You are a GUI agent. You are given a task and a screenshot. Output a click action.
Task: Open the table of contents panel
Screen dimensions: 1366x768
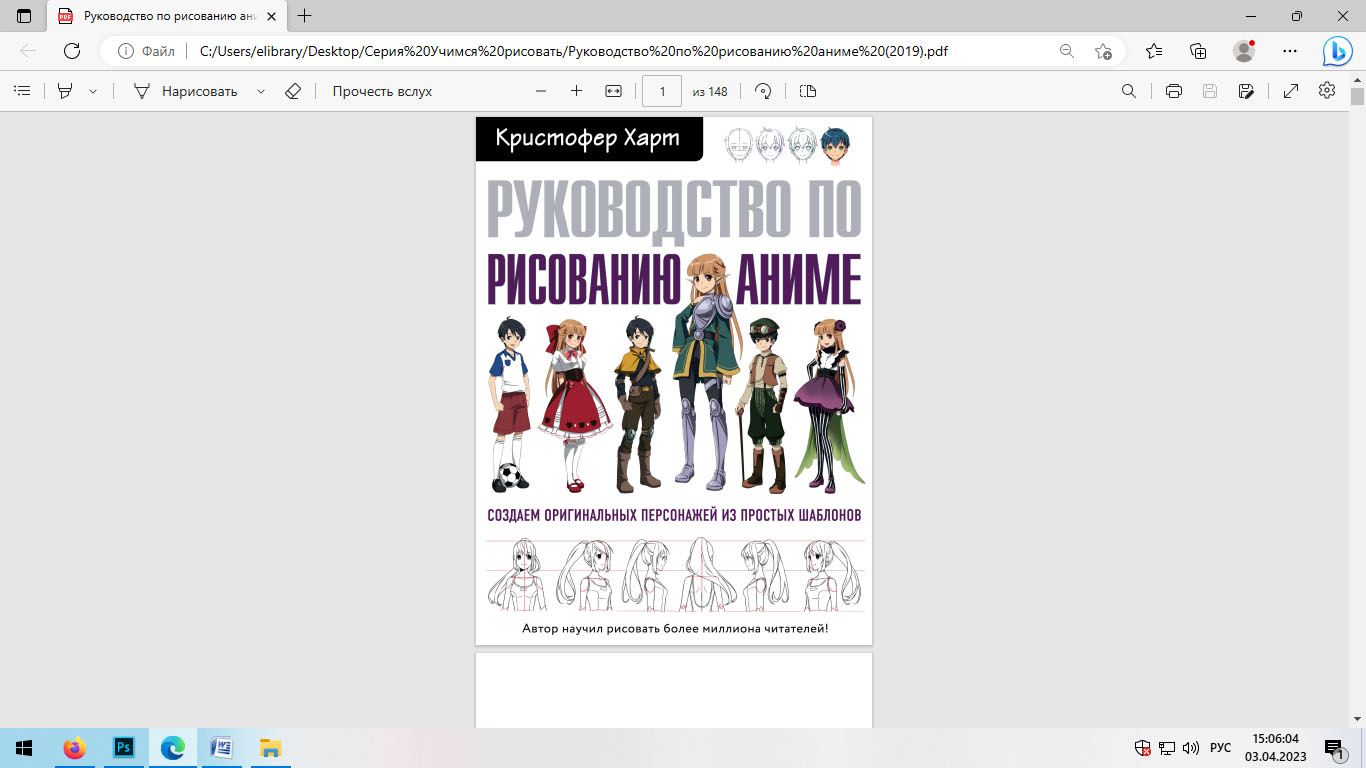[x=21, y=91]
